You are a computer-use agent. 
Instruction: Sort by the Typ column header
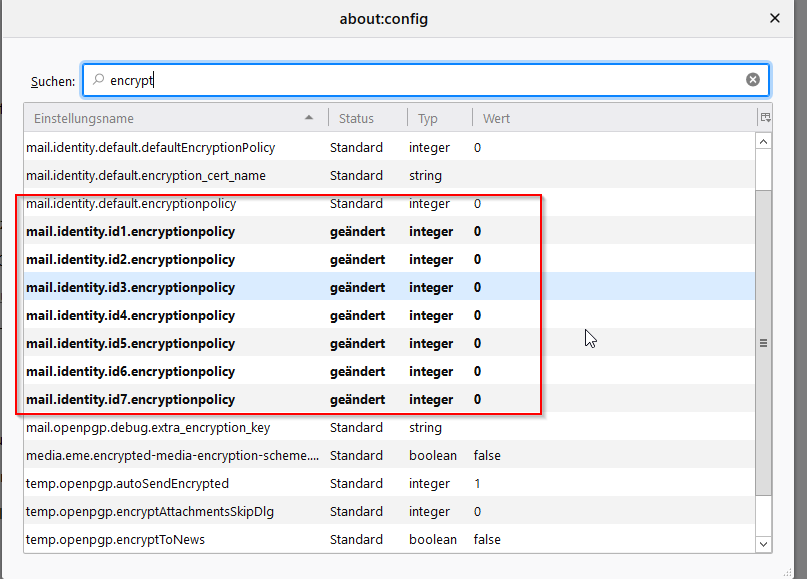pyautogui.click(x=428, y=118)
